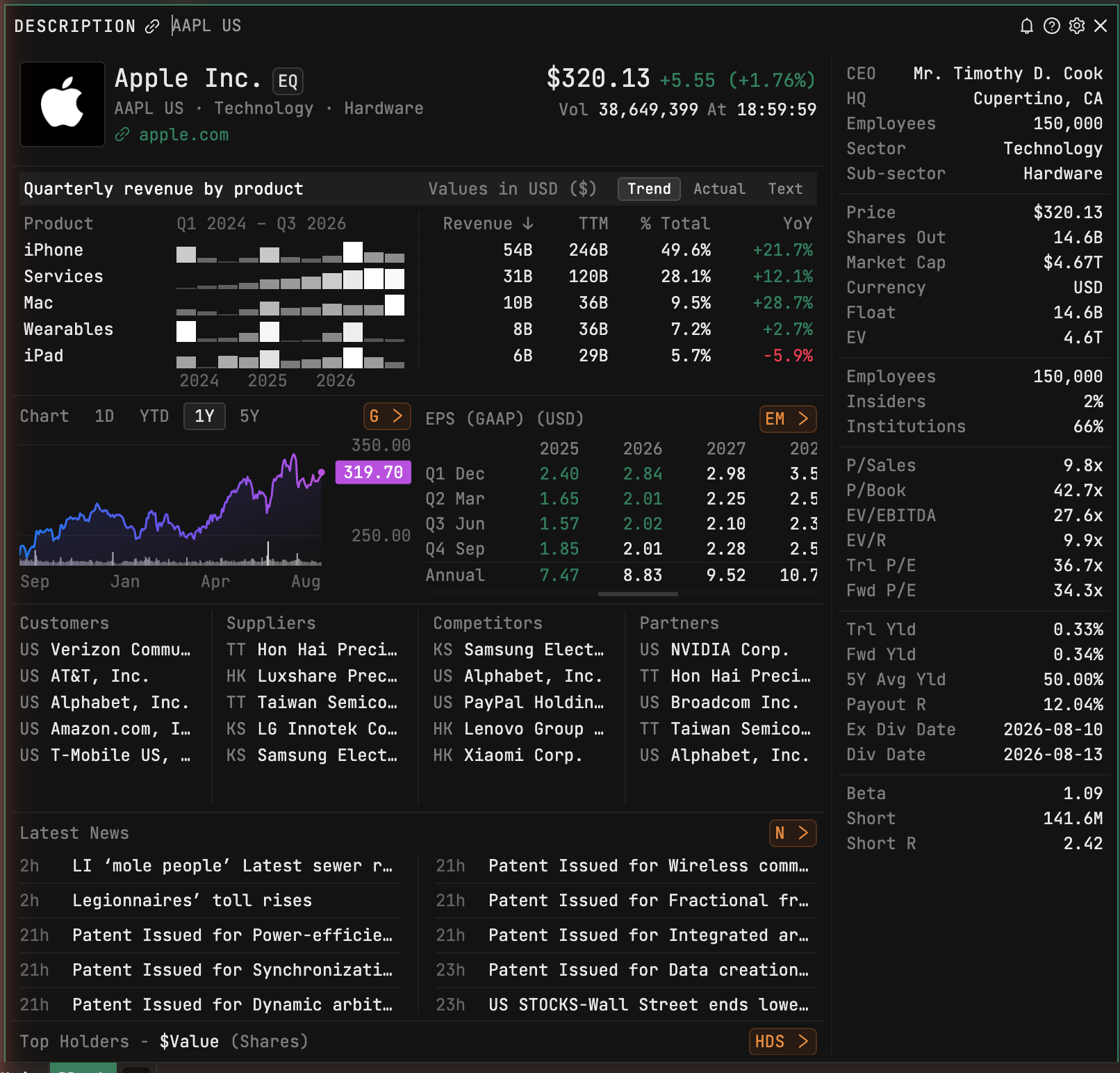
Task: Click the 2026 Q1 Dec EPS value 2.84
Action: [x=643, y=474]
